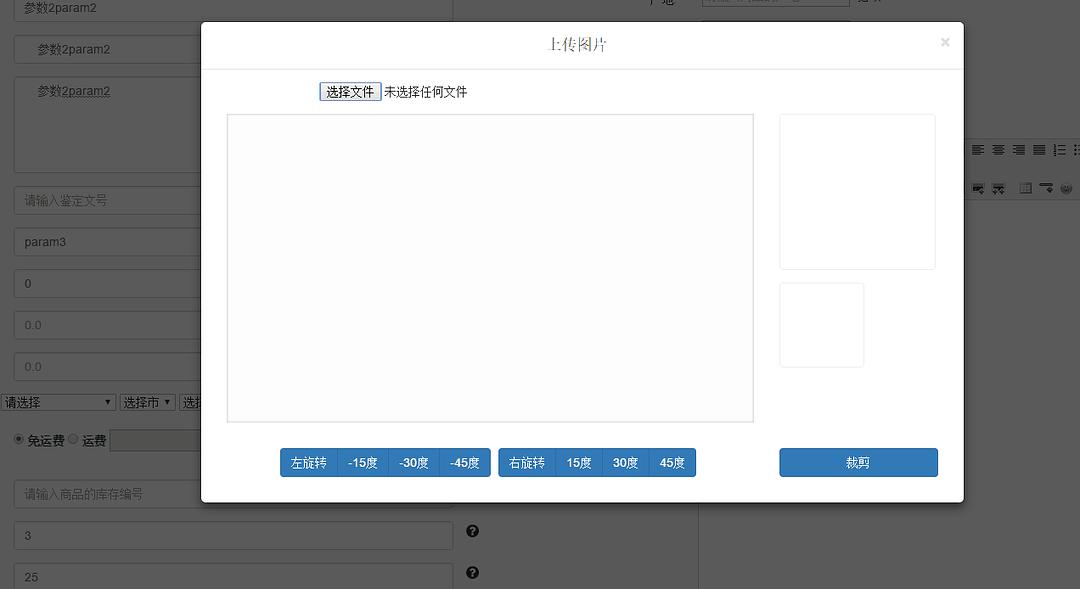Click the 选择文件 file chooser button
1080x589 pixels.
(349, 91)
